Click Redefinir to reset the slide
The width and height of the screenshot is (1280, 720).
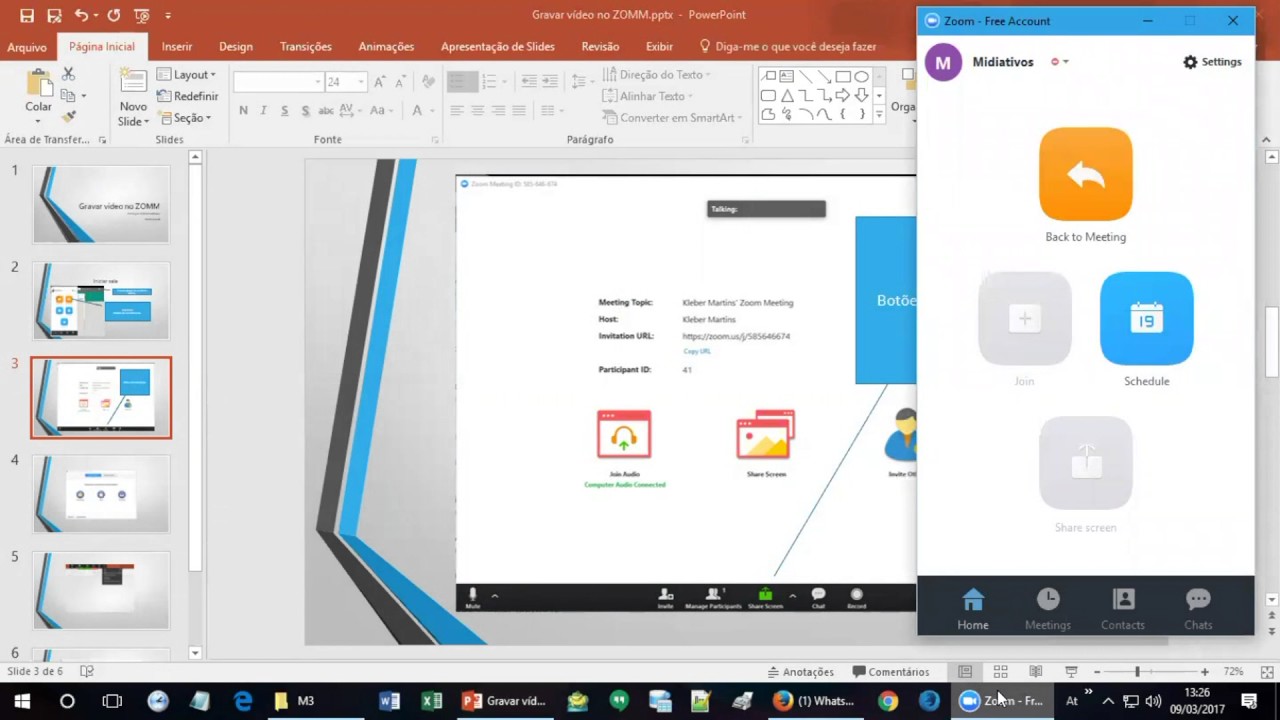tap(187, 96)
